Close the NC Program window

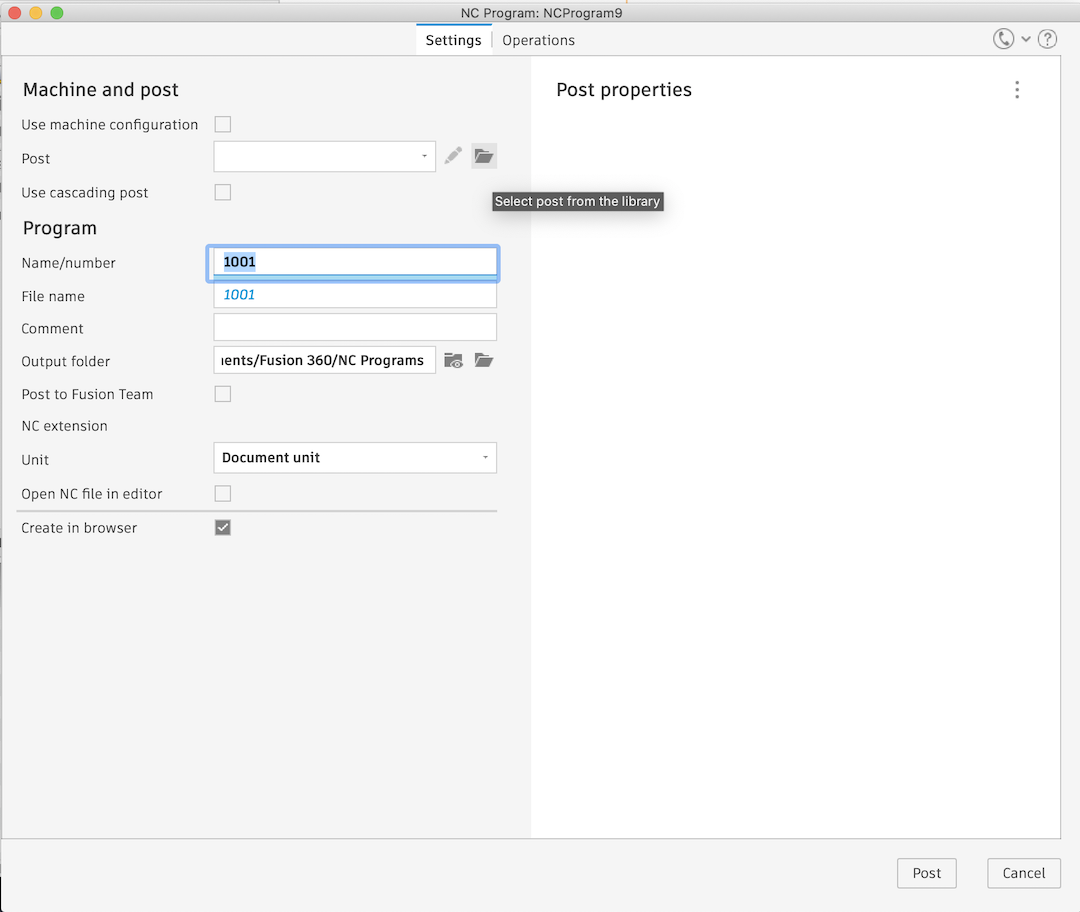point(14,12)
